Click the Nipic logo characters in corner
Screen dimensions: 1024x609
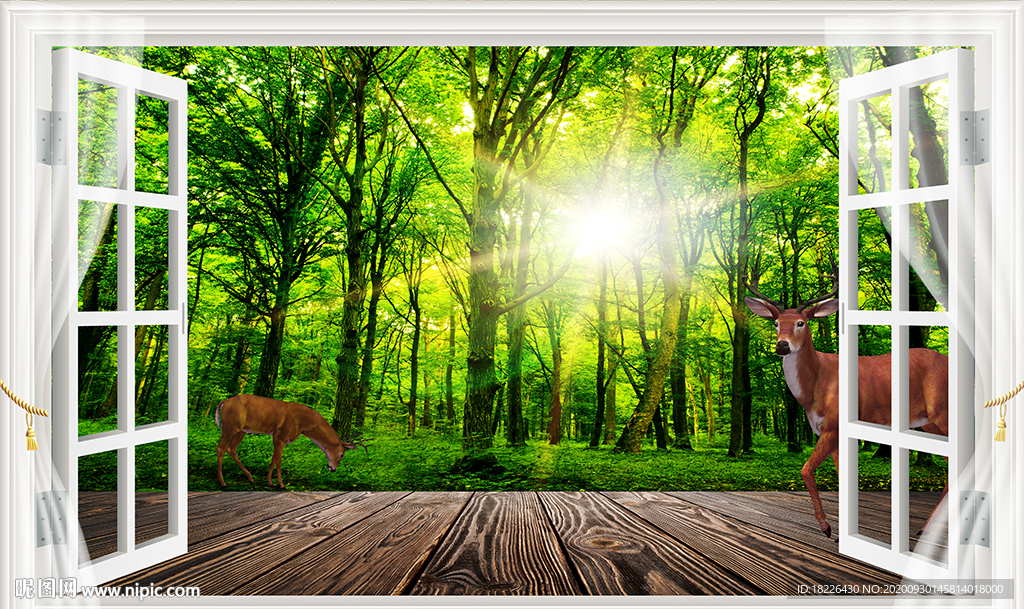tap(40, 589)
